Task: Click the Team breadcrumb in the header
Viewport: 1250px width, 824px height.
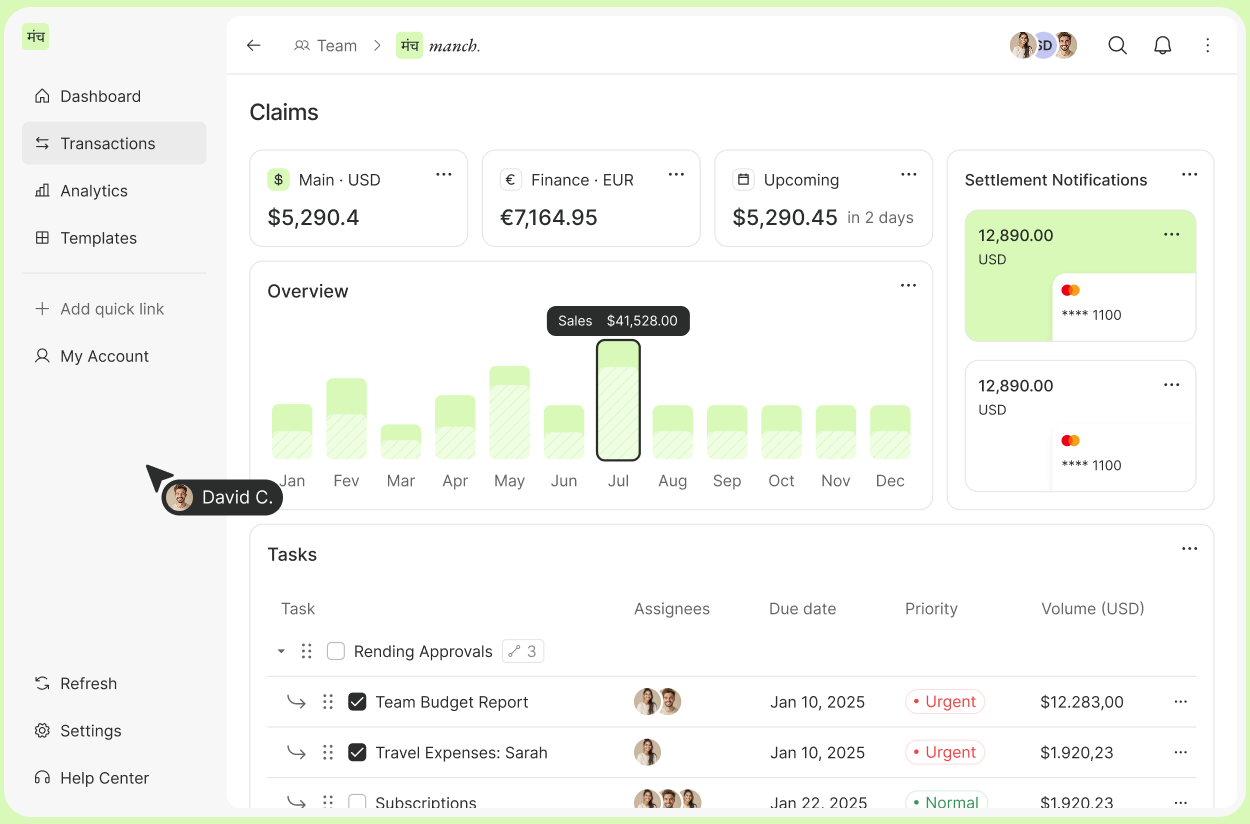Action: [x=336, y=45]
